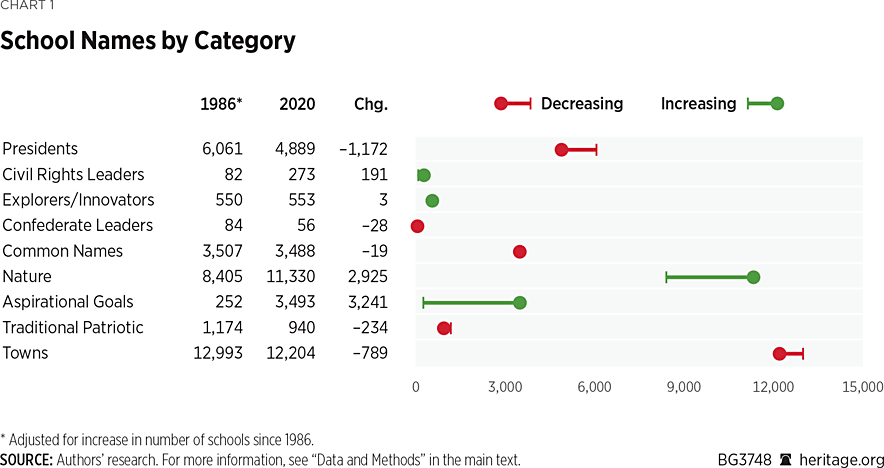Click the 15,000 axis label
Screen dimensions: 884x468
tap(863, 387)
